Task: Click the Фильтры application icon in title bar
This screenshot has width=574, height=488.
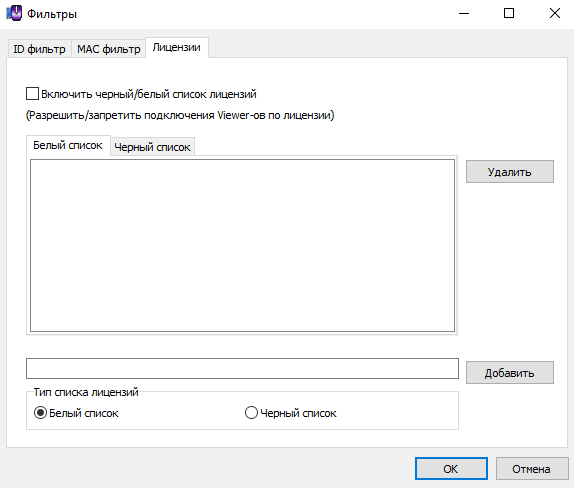Action: coord(14,13)
